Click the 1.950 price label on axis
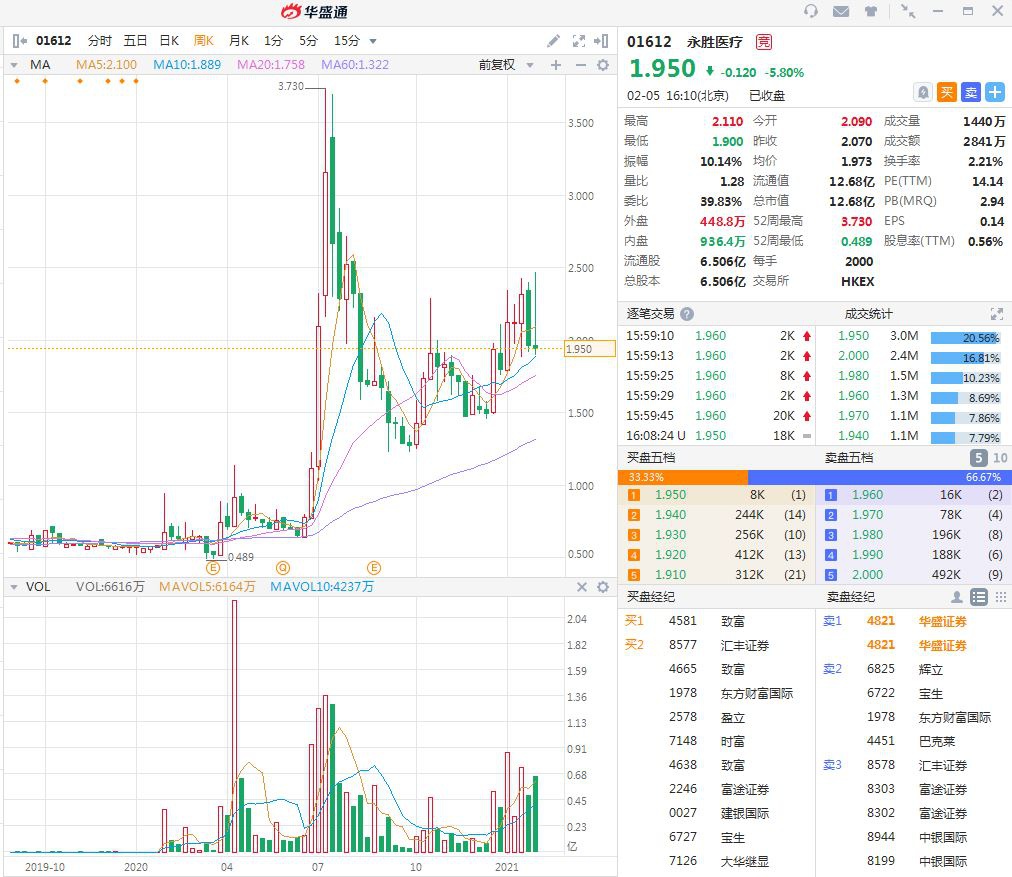This screenshot has height=877, width=1012. pyautogui.click(x=589, y=349)
